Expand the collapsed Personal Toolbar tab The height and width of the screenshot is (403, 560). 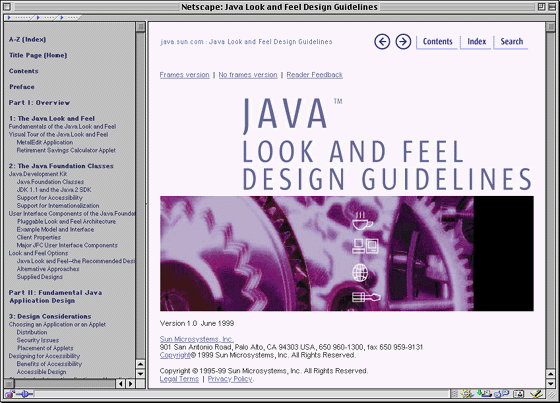point(69,18)
